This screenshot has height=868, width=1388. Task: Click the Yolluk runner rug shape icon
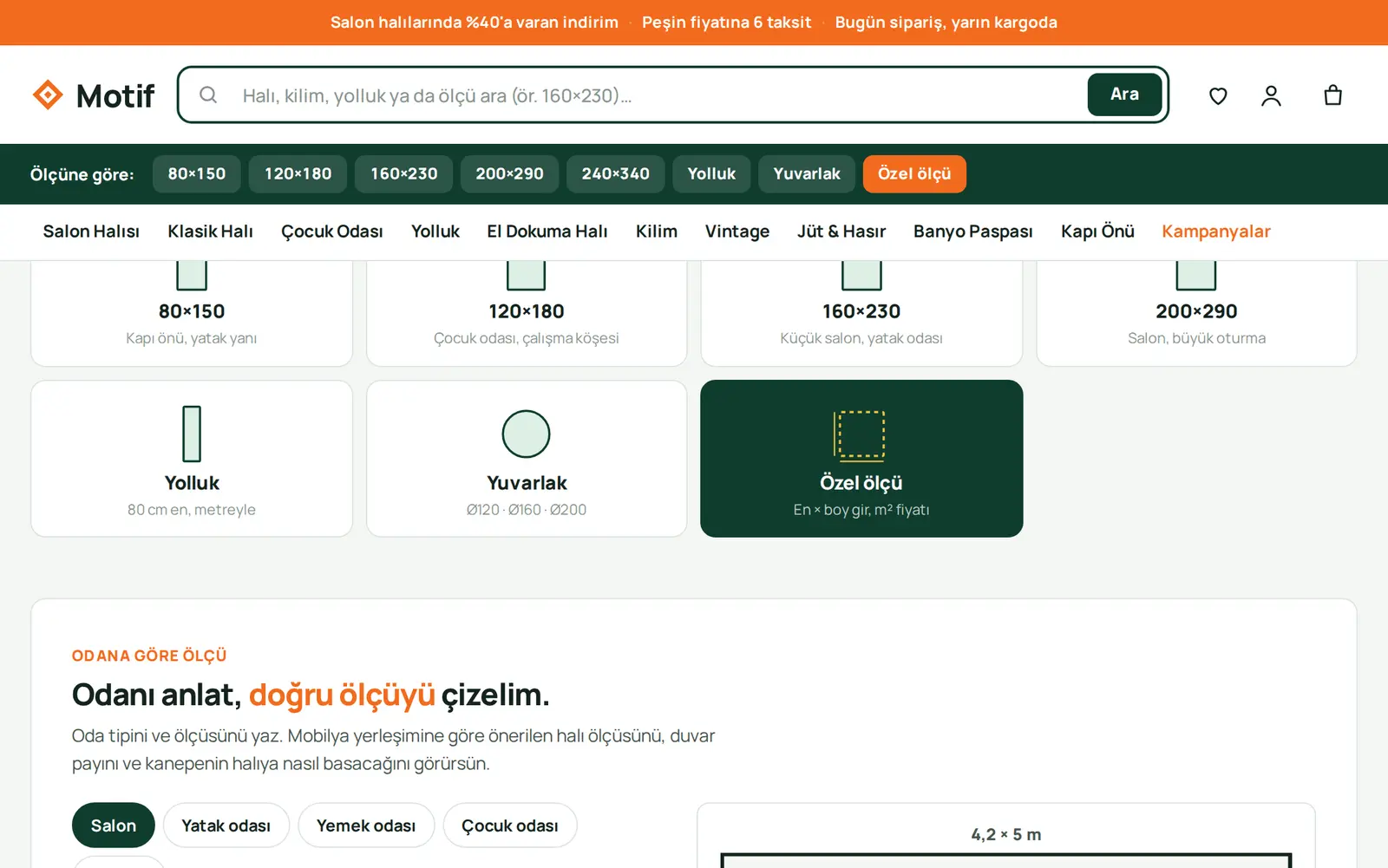coord(192,434)
